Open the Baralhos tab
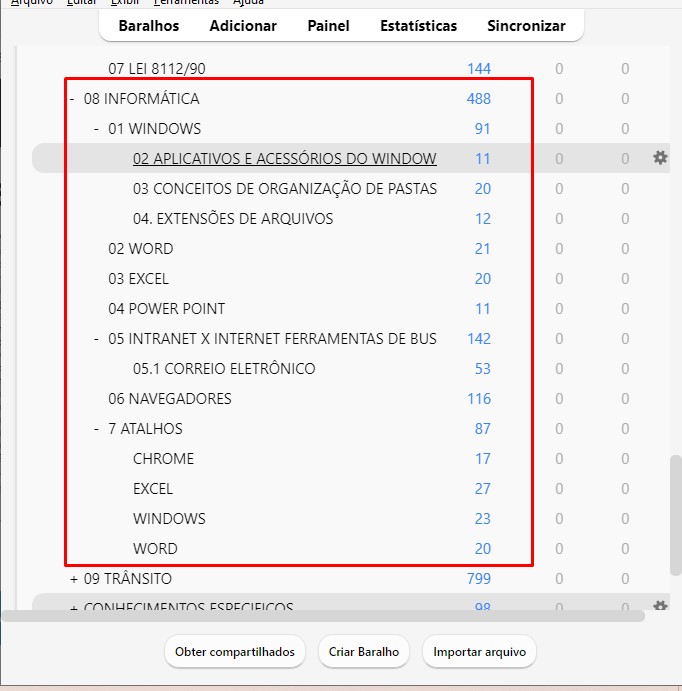 pos(149,26)
